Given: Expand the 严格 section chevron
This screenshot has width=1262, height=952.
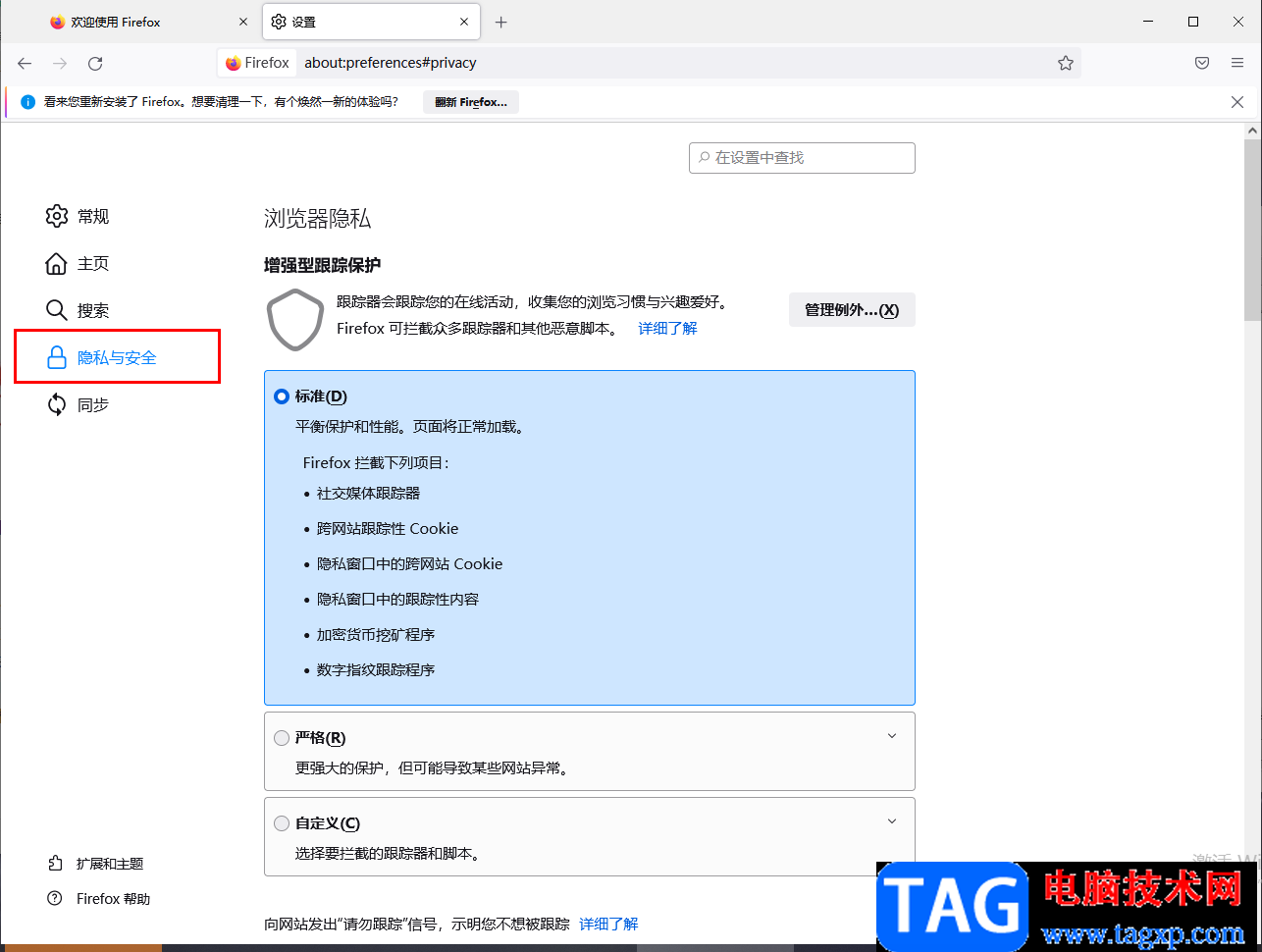Looking at the screenshot, I should pos(892,736).
